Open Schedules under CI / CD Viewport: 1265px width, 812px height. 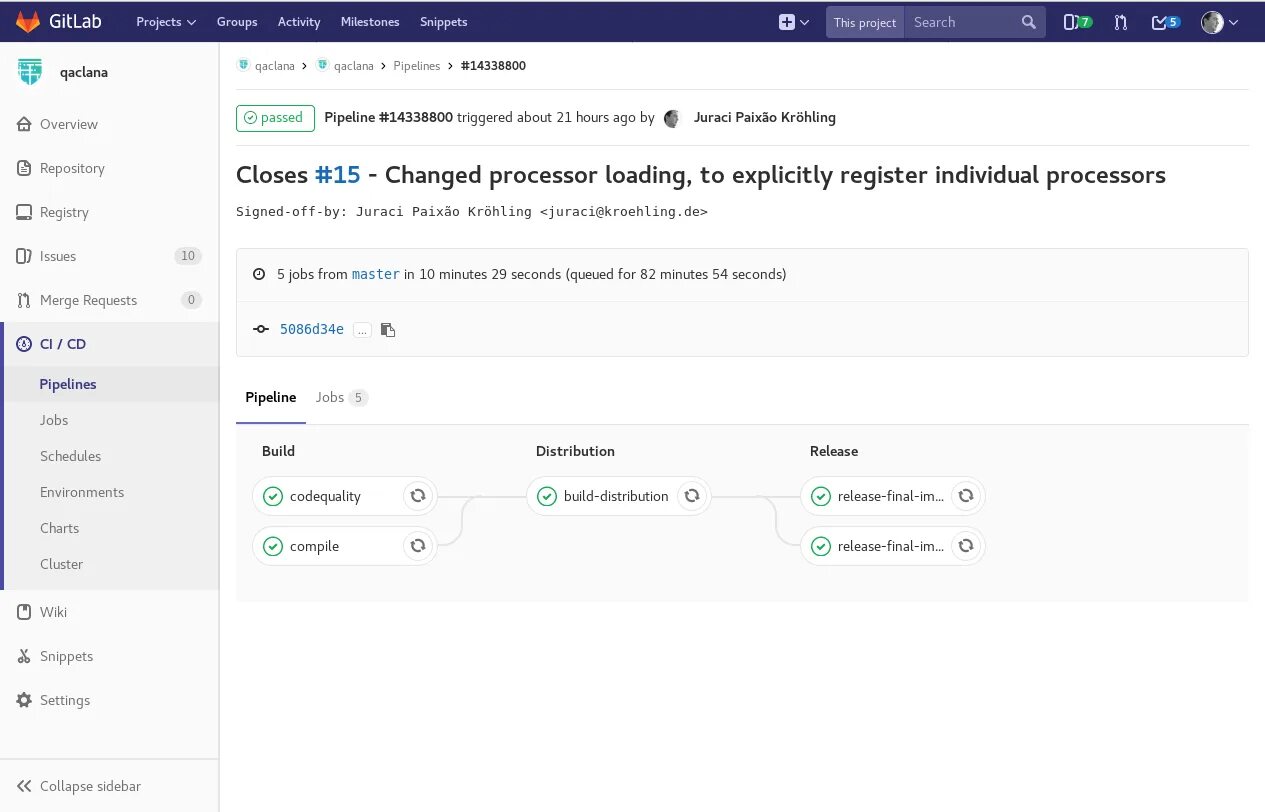70,456
